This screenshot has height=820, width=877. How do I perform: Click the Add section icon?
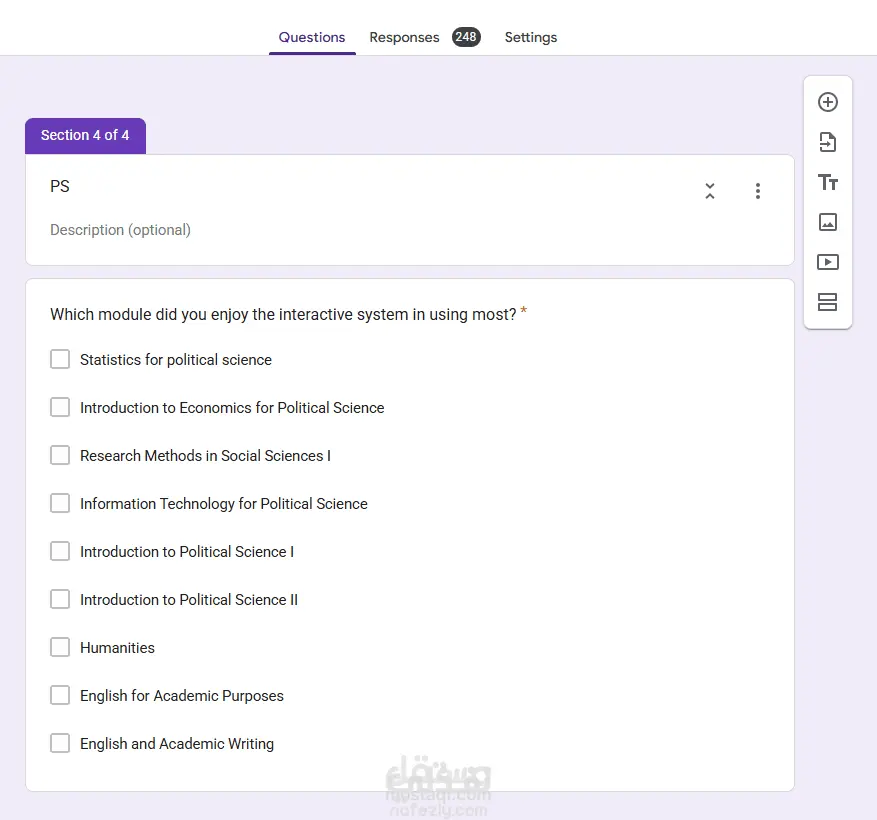[827, 302]
